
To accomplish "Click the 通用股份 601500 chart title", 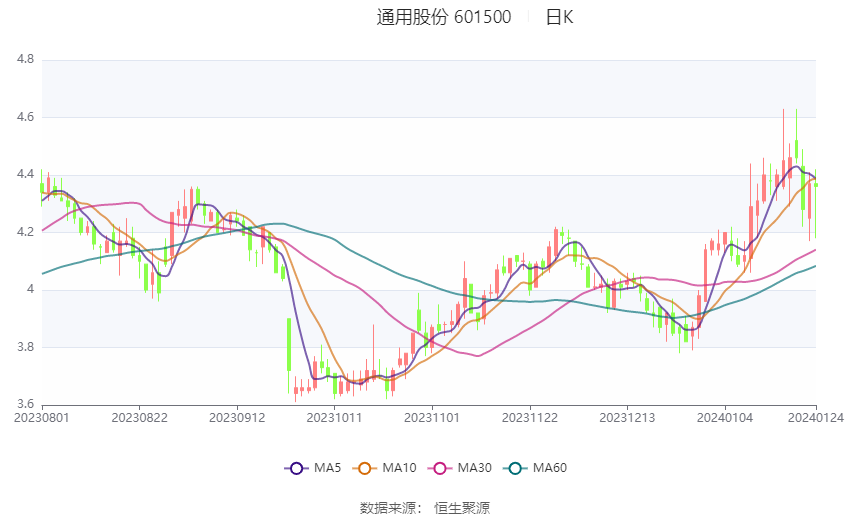I will tap(444, 17).
